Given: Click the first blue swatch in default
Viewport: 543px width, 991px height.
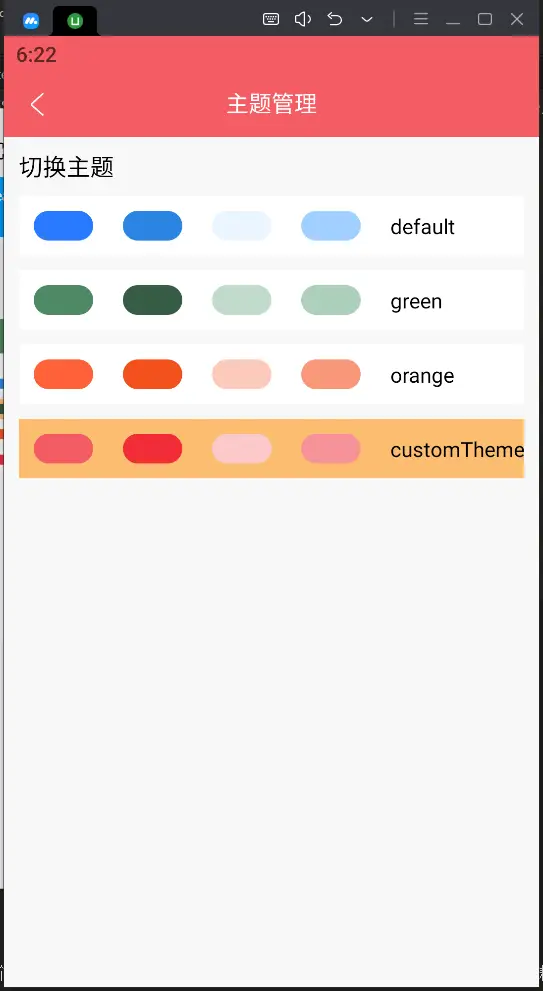Looking at the screenshot, I should tap(63, 226).
